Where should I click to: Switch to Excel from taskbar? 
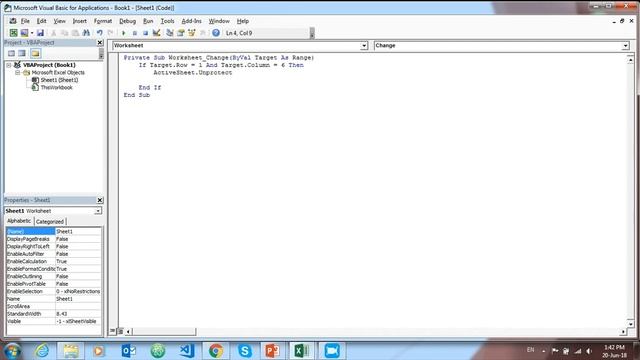(x=302, y=351)
